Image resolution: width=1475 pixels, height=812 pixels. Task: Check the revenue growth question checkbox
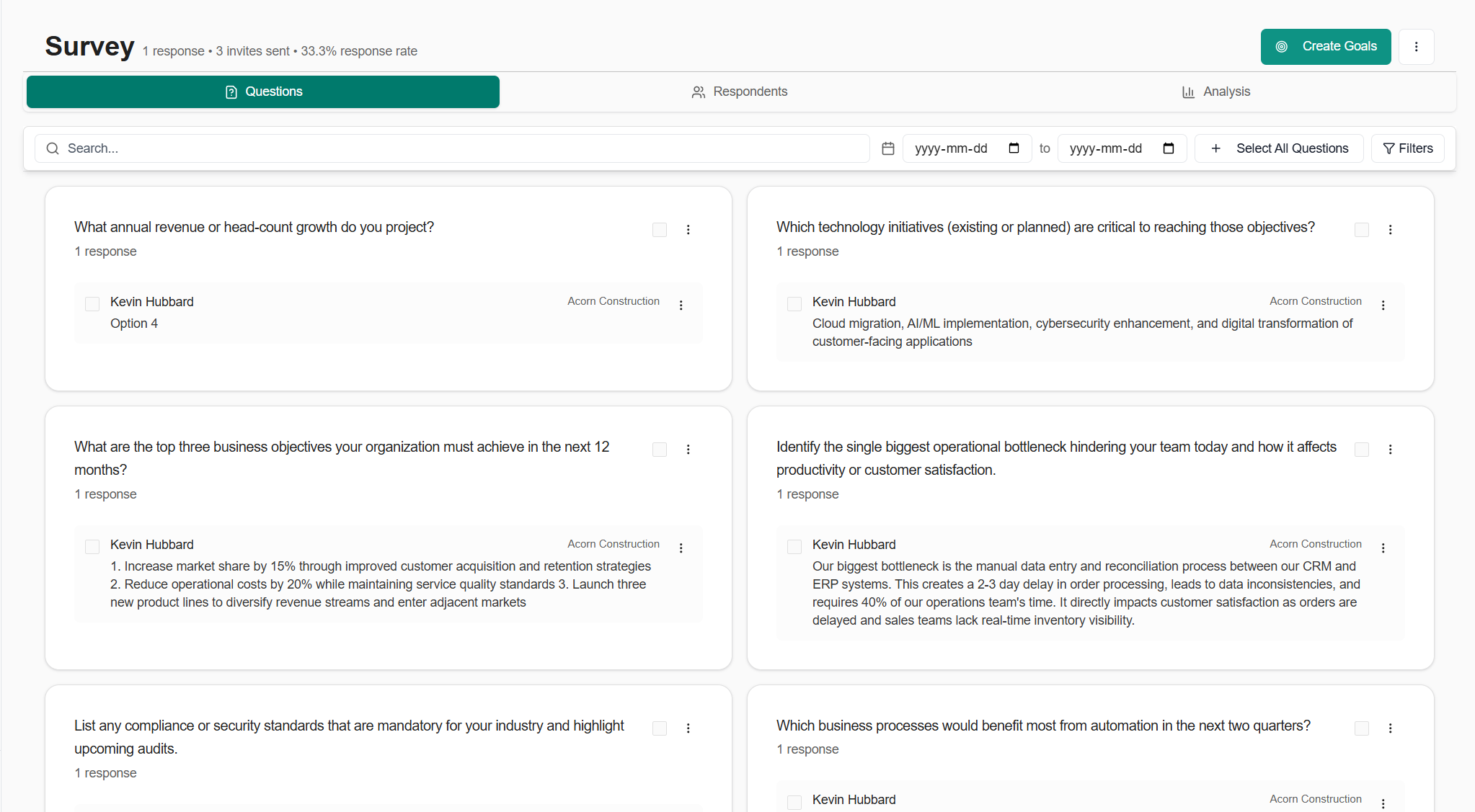click(660, 229)
